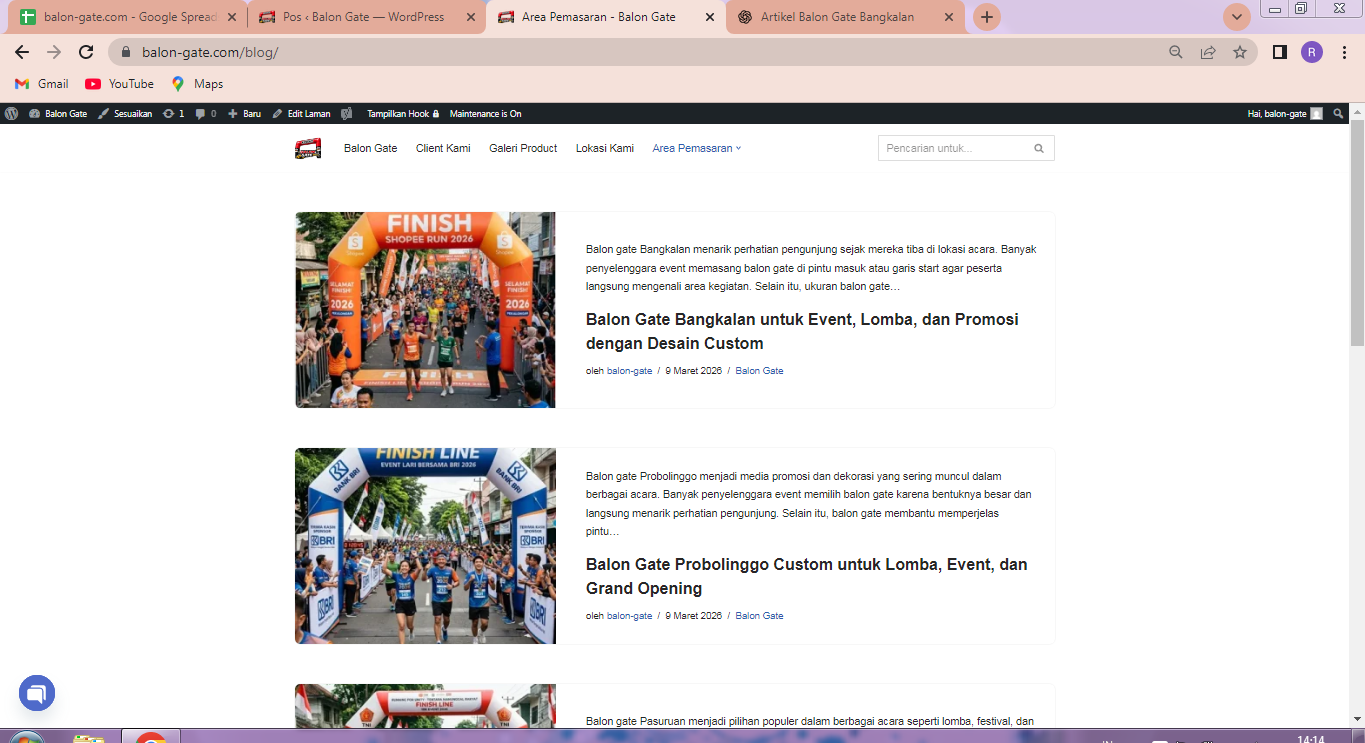Click the Balon Gate site logo

coord(308,148)
